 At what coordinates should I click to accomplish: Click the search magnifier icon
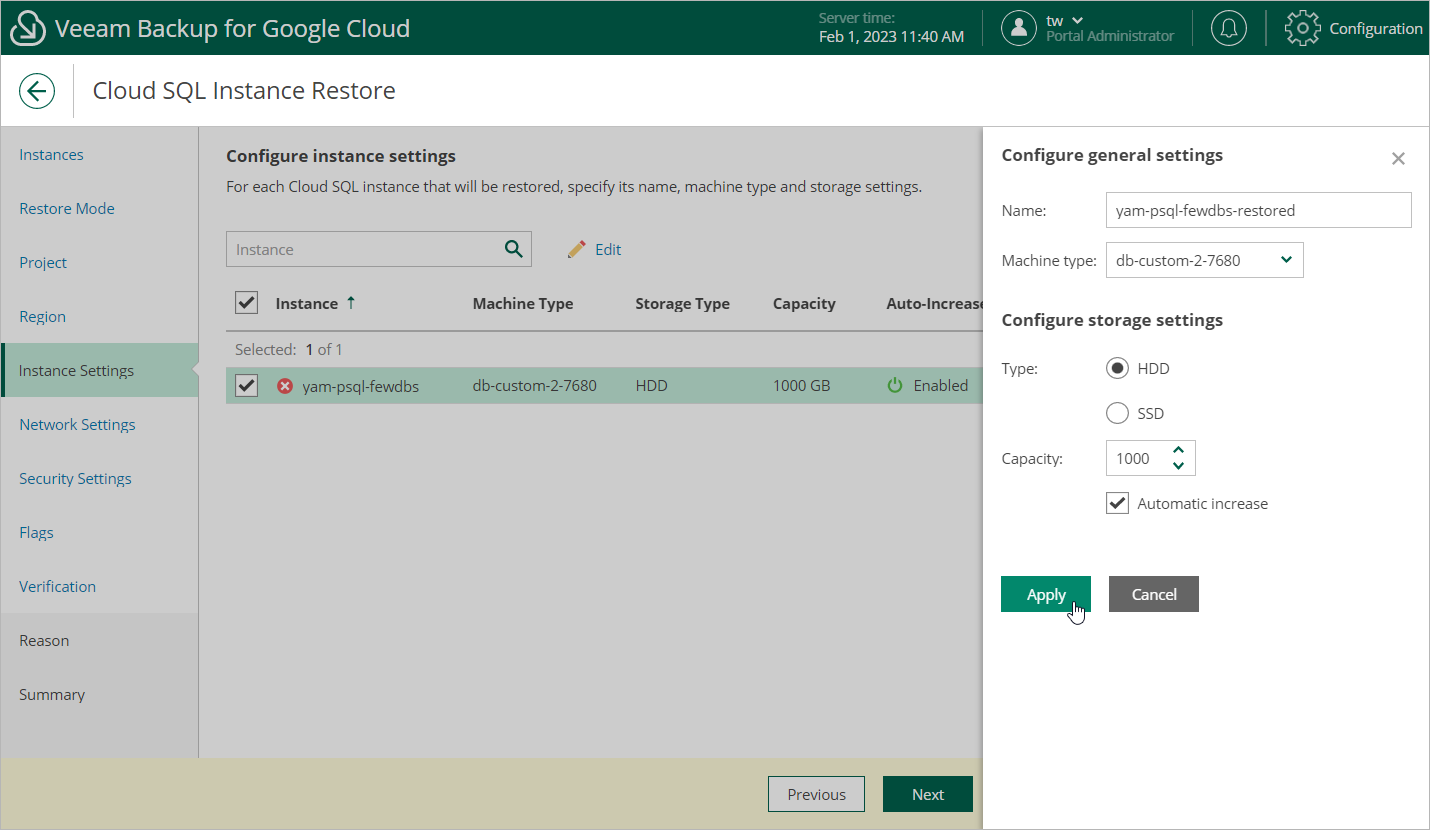(514, 249)
